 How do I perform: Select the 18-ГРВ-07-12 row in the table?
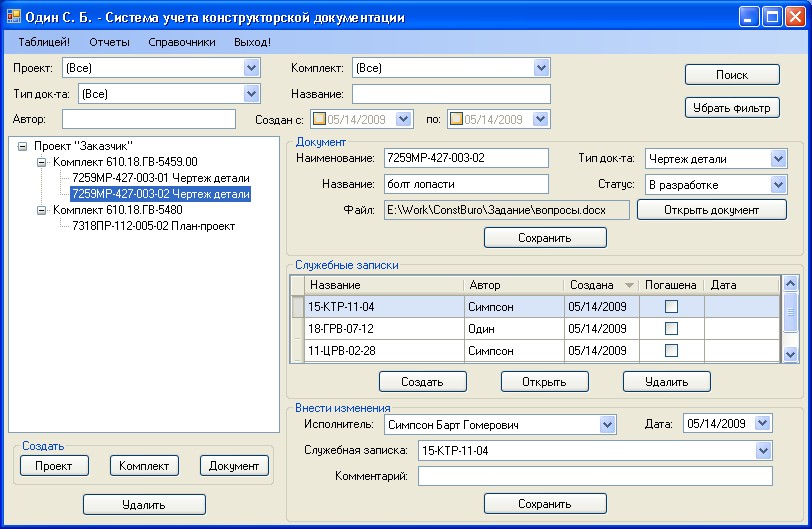[x=384, y=328]
